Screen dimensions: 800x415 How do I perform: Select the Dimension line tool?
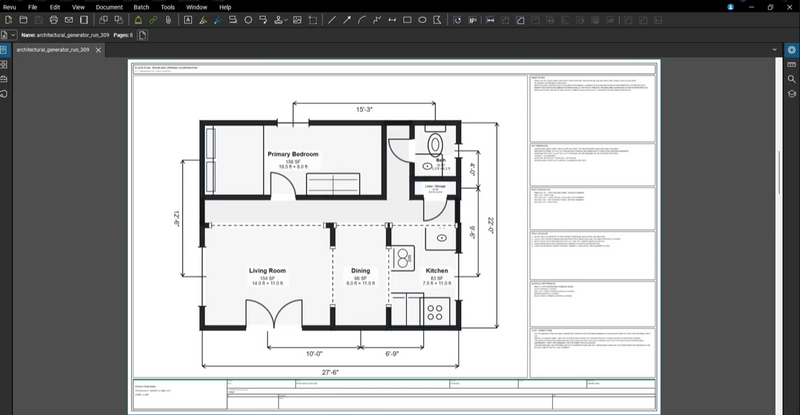392,20
